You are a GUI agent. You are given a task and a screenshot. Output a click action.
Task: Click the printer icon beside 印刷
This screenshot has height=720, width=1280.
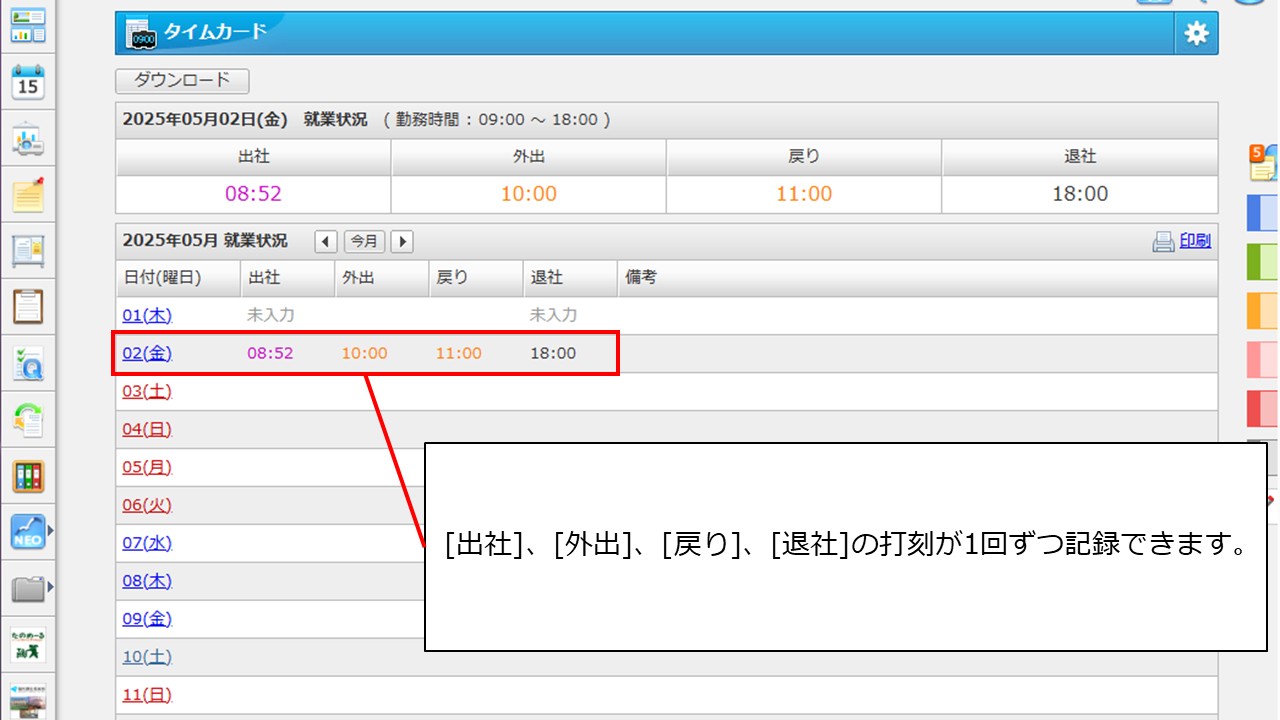[1163, 241]
